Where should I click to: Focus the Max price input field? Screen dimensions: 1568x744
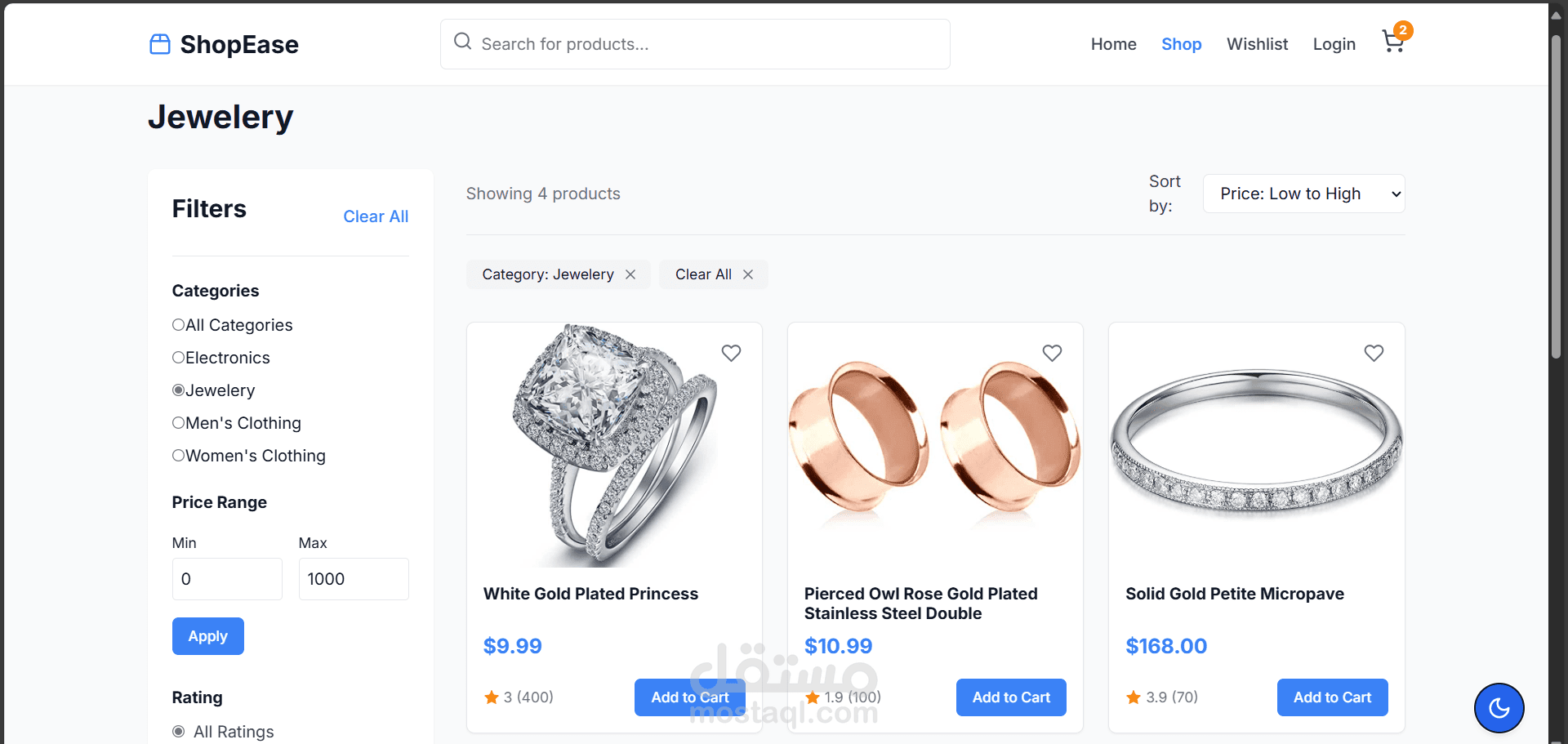(354, 579)
